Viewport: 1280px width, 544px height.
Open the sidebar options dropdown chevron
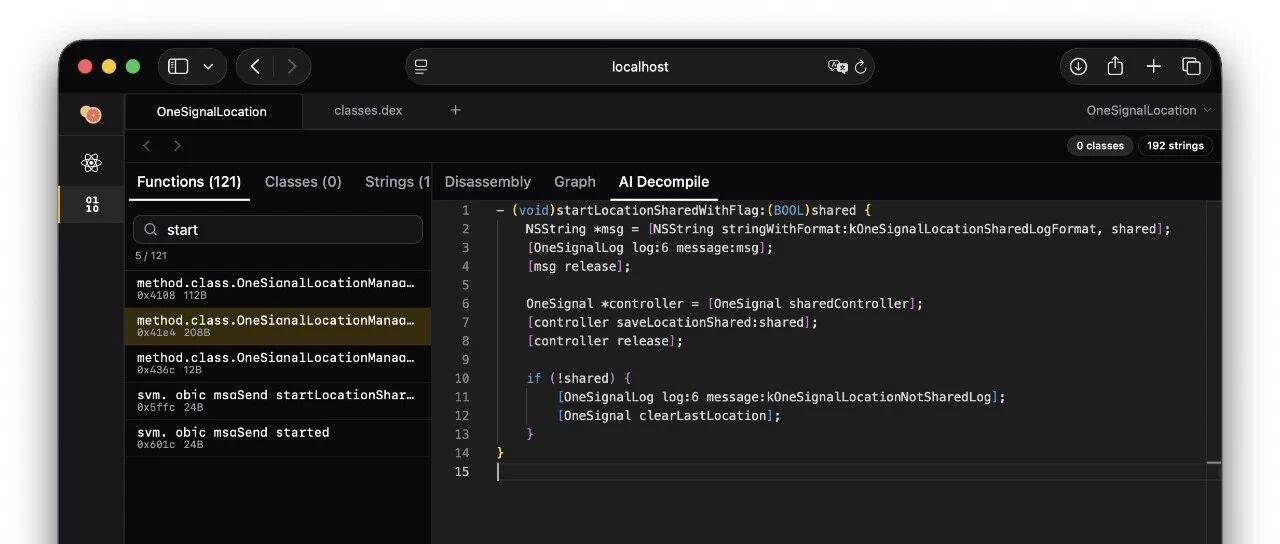point(208,66)
